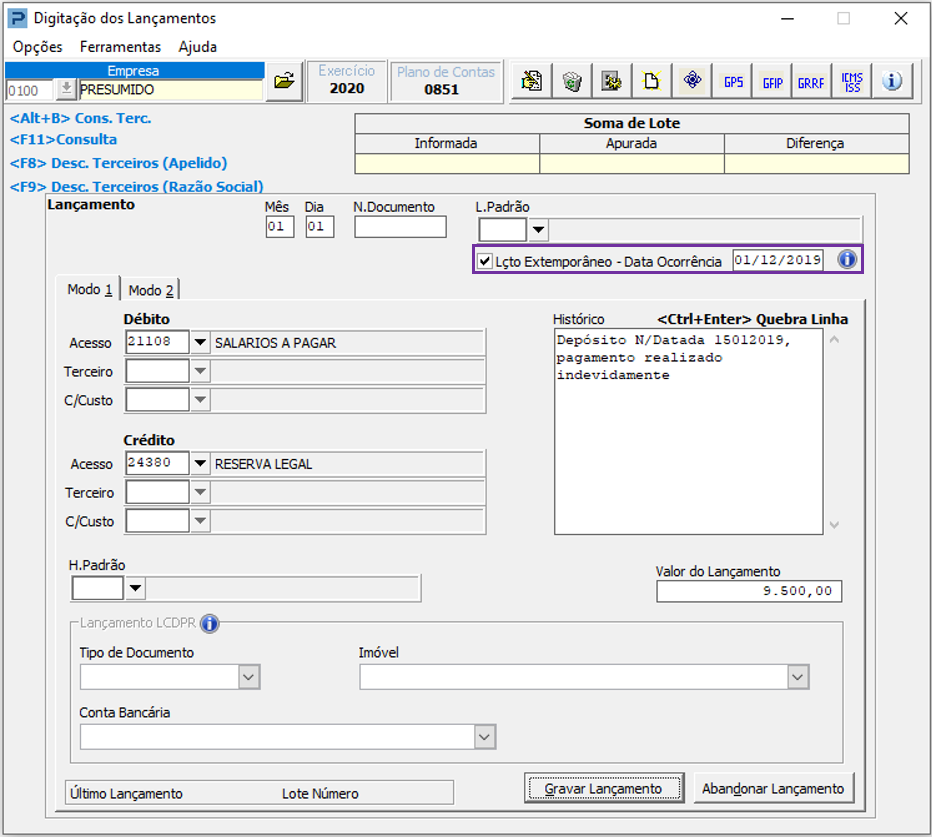Open the Opções menu
This screenshot has width=932, height=837.
coord(37,46)
